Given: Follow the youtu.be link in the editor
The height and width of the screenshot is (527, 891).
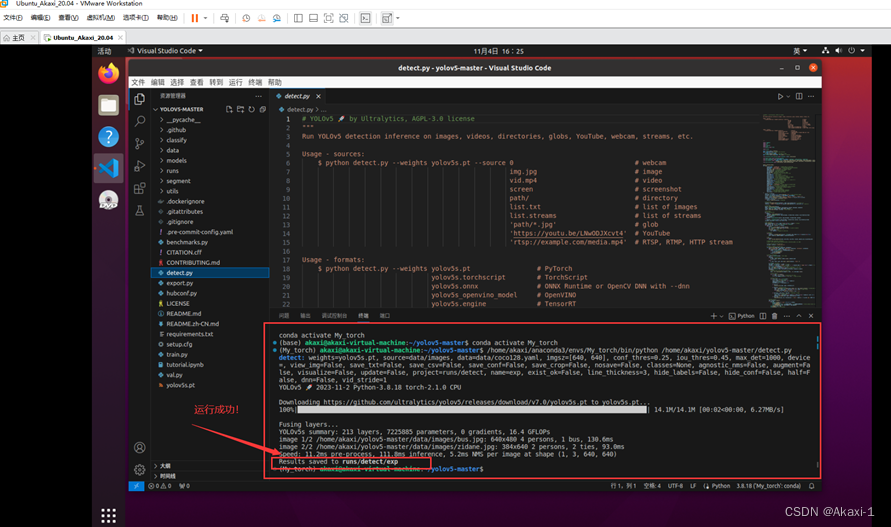Looking at the screenshot, I should [568, 233].
